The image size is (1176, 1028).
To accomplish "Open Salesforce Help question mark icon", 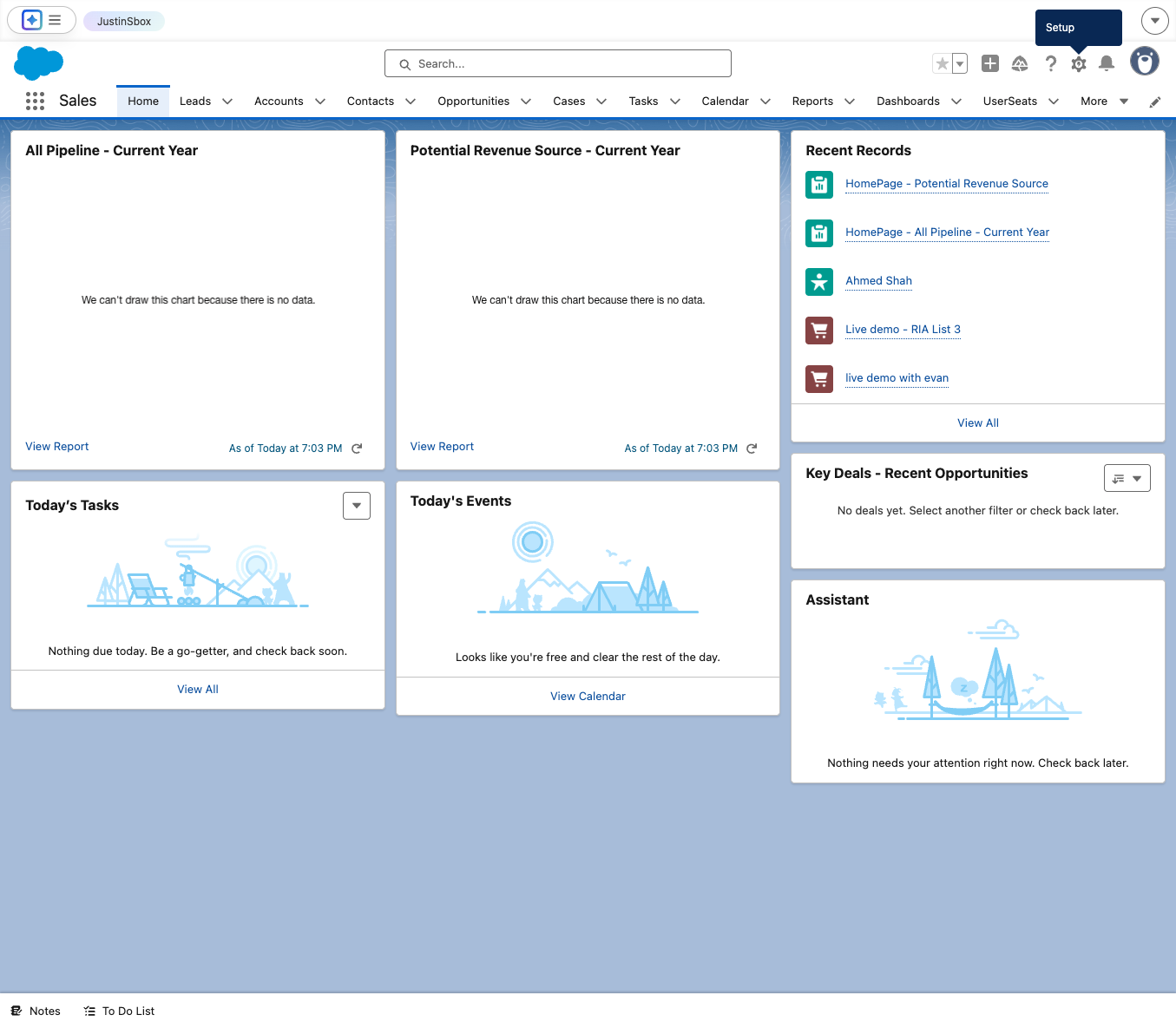I will pyautogui.click(x=1051, y=63).
